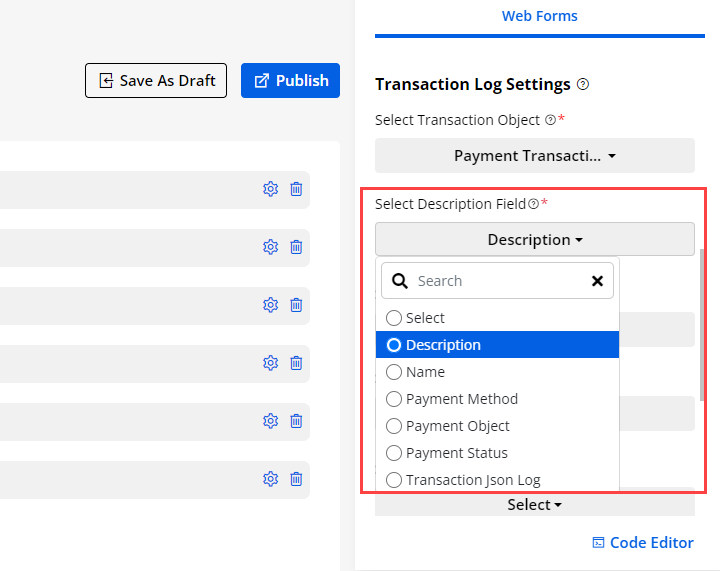720x571 pixels.
Task: Clear search with the X icon
Action: (x=597, y=281)
